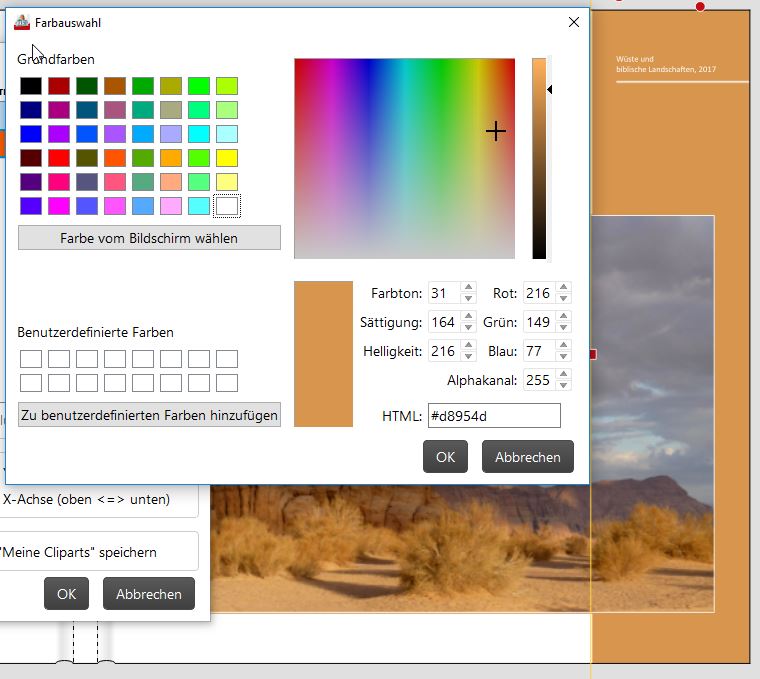Select the white swatch in Grundfarben
Image resolution: width=760 pixels, height=679 pixels.
point(227,206)
